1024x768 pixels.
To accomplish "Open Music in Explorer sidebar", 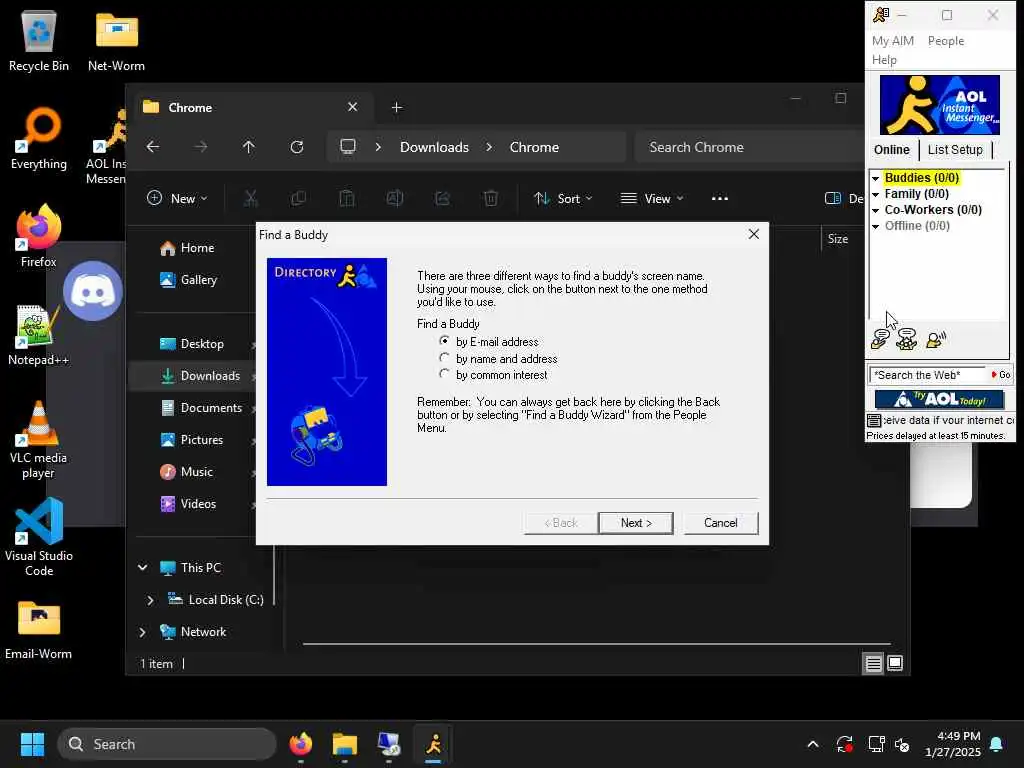I will click(196, 472).
